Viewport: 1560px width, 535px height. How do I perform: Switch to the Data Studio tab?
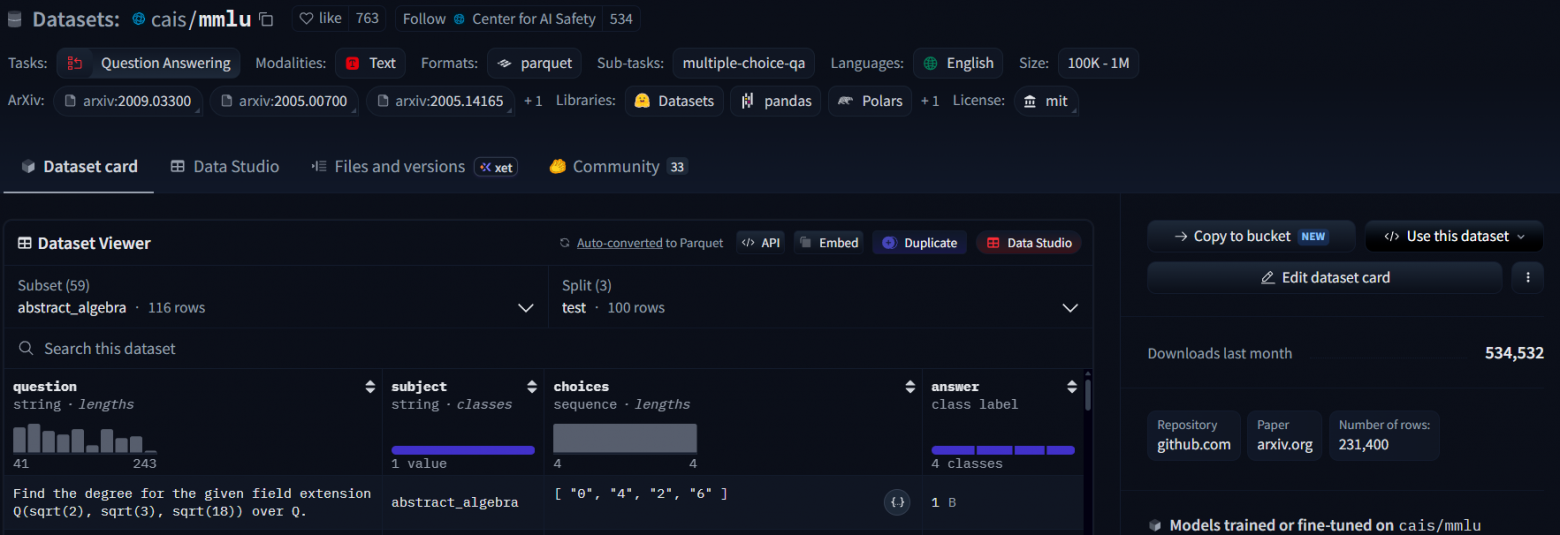click(x=225, y=167)
